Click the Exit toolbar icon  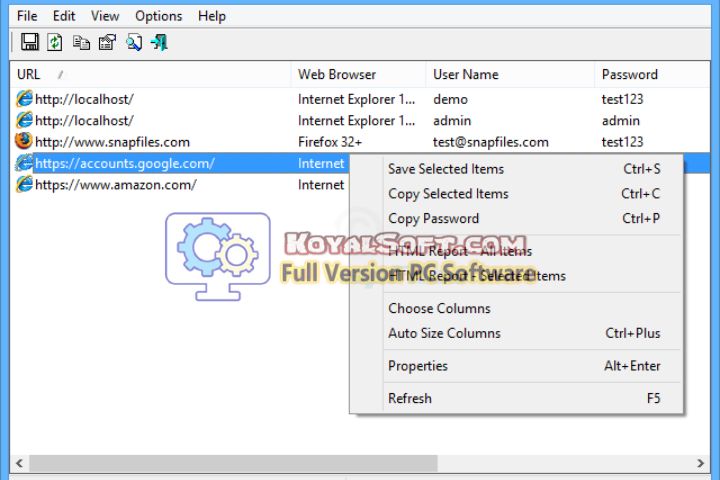tap(159, 43)
